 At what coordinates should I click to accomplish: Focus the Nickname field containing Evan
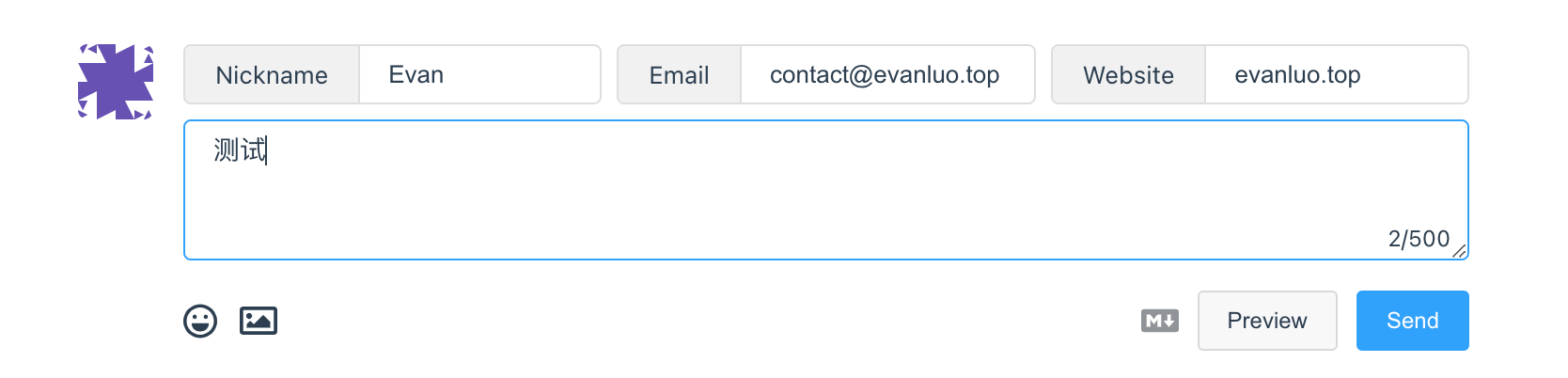479,75
